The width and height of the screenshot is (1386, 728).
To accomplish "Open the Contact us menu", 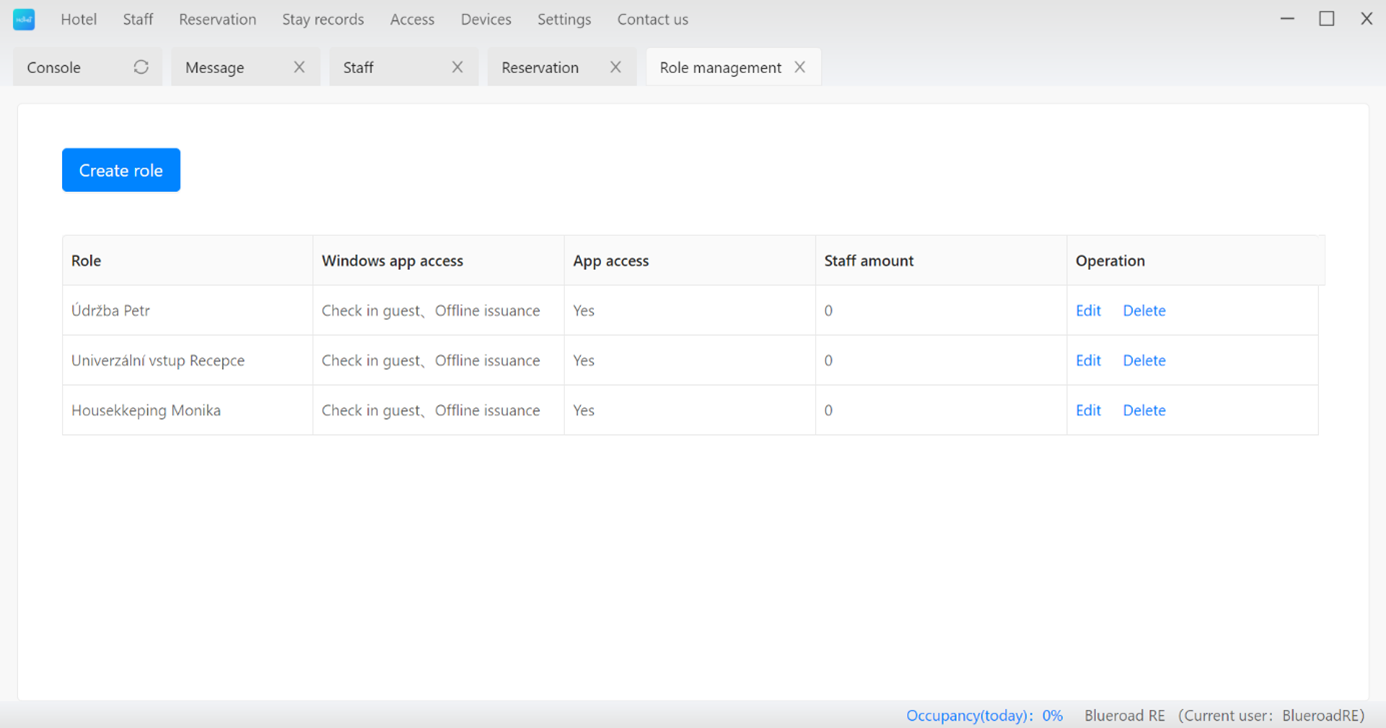I will 652,19.
